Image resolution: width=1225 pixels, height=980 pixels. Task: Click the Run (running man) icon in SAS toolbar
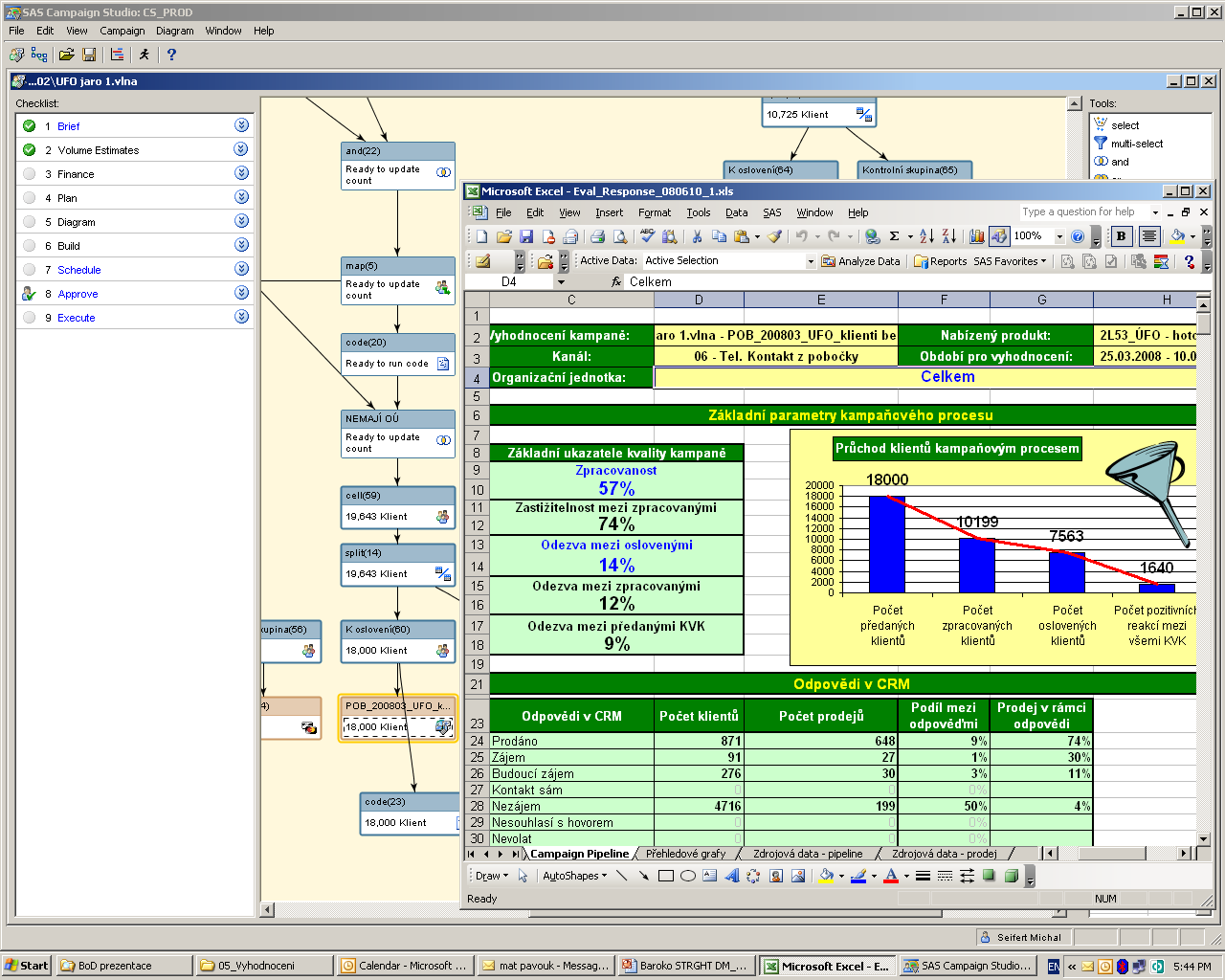click(145, 55)
